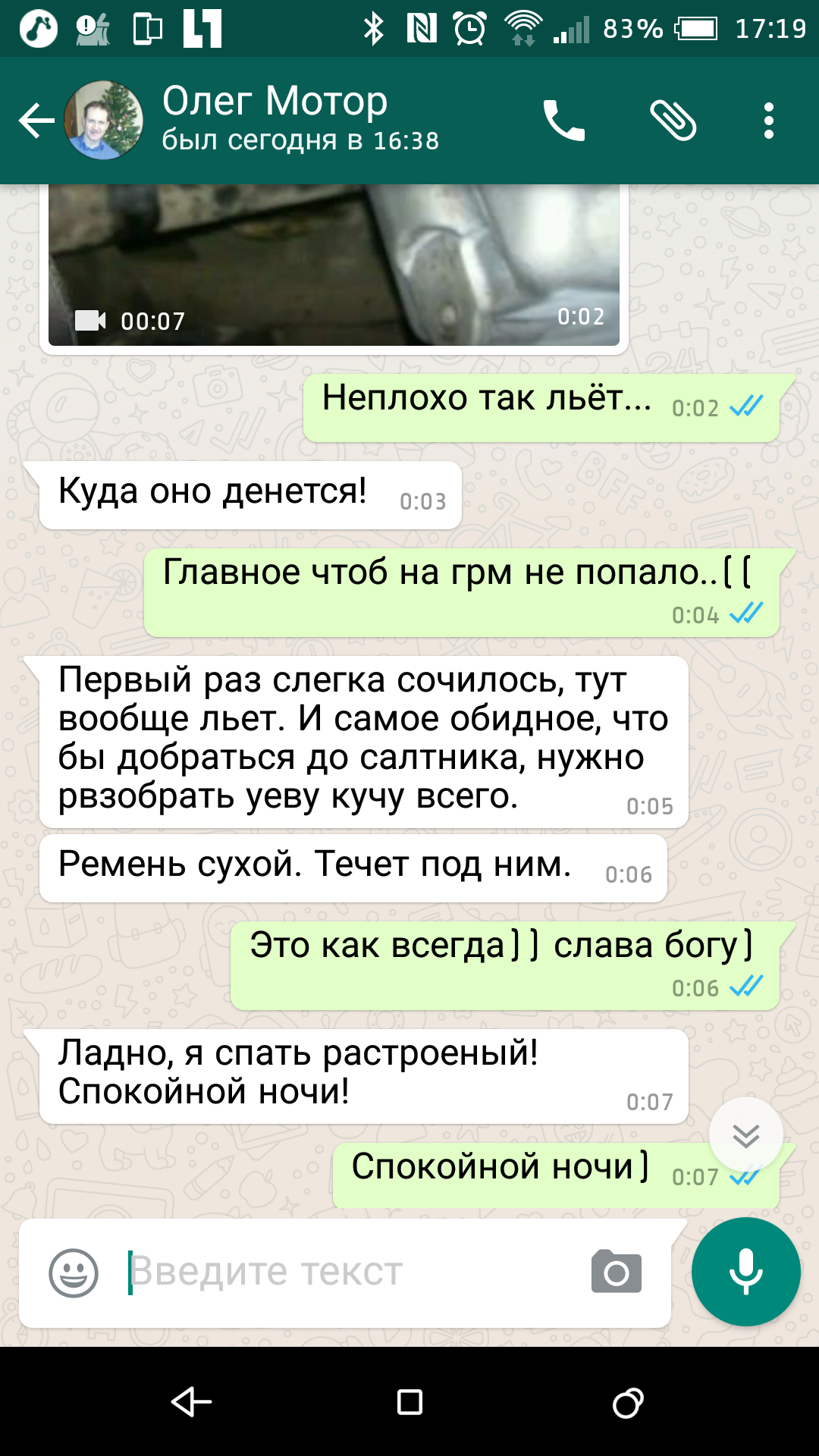Viewport: 819px width, 1456px height.
Task: Tap the Неплохо так льёт... message bubble
Action: pos(541,407)
